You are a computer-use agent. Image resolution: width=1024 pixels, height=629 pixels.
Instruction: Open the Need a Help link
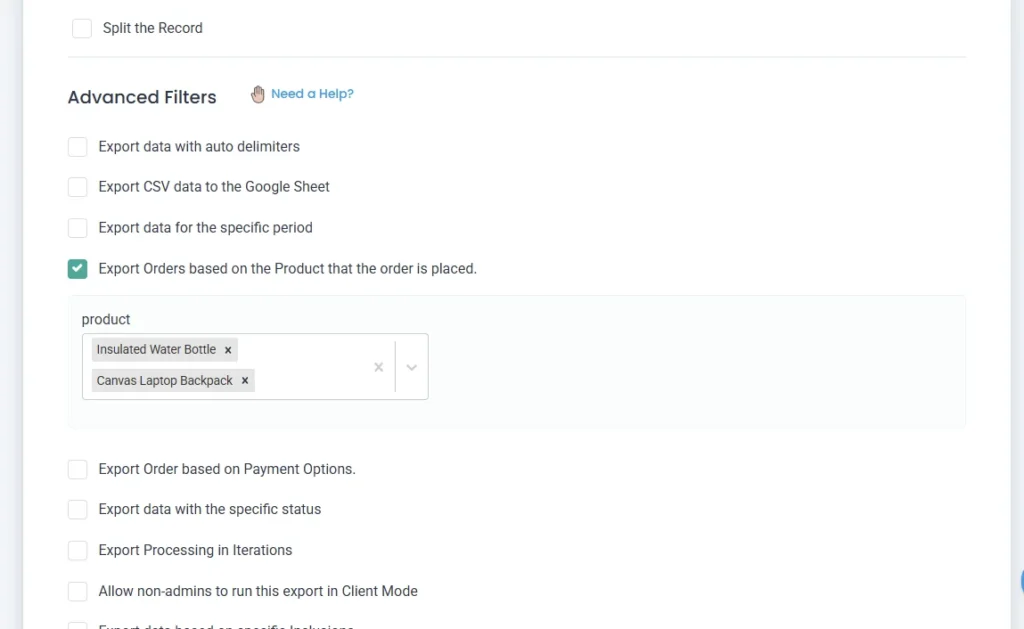[312, 94]
